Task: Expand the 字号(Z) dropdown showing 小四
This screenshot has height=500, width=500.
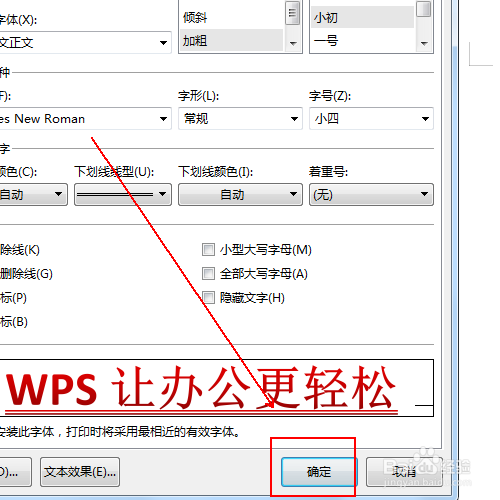Action: tap(371, 119)
